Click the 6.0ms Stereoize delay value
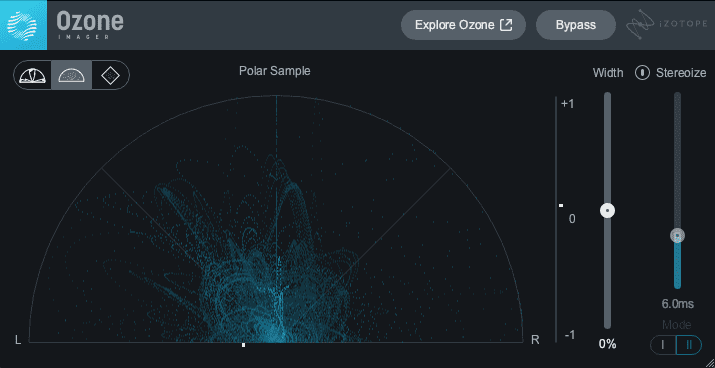 pos(678,304)
